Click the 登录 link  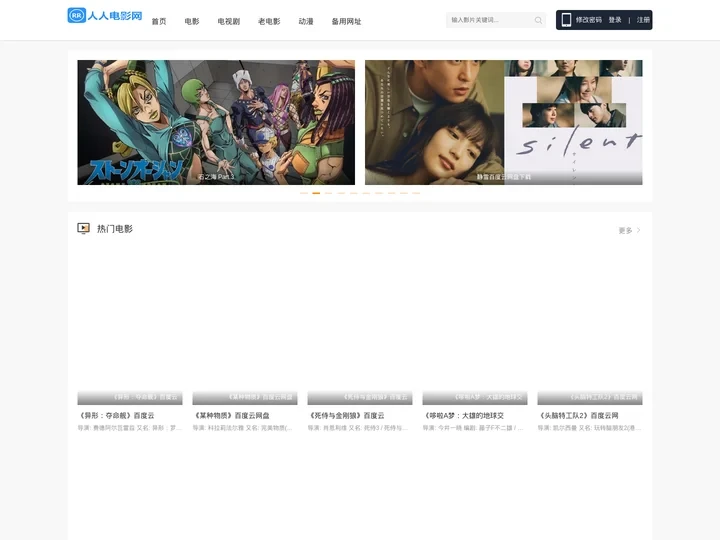pyautogui.click(x=615, y=20)
